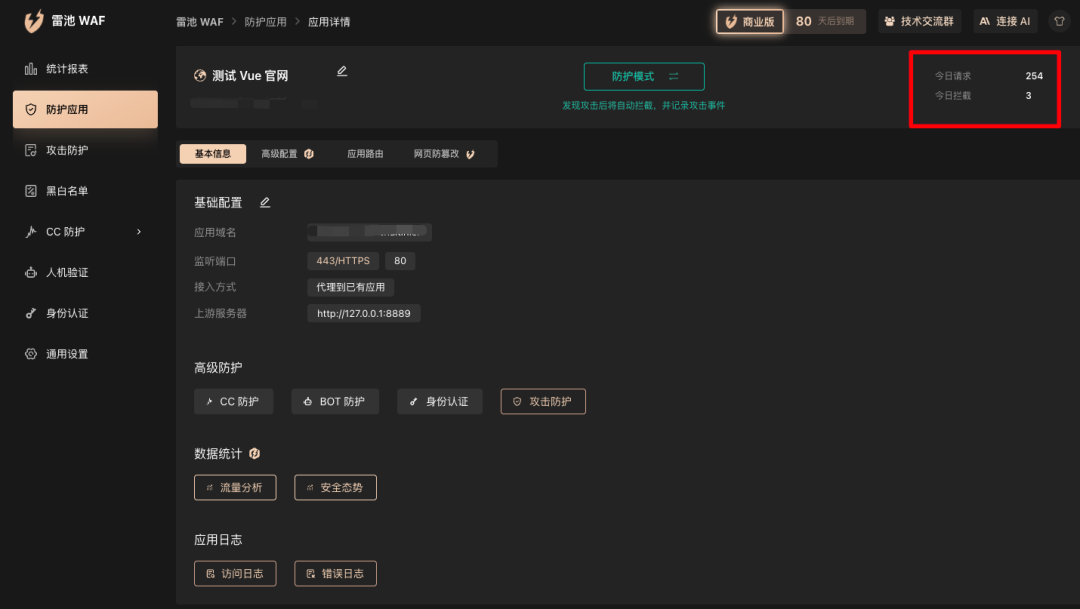The width and height of the screenshot is (1080, 609).
Task: Click the globe icon beside 测试 Vue 官网
Action: [200, 76]
